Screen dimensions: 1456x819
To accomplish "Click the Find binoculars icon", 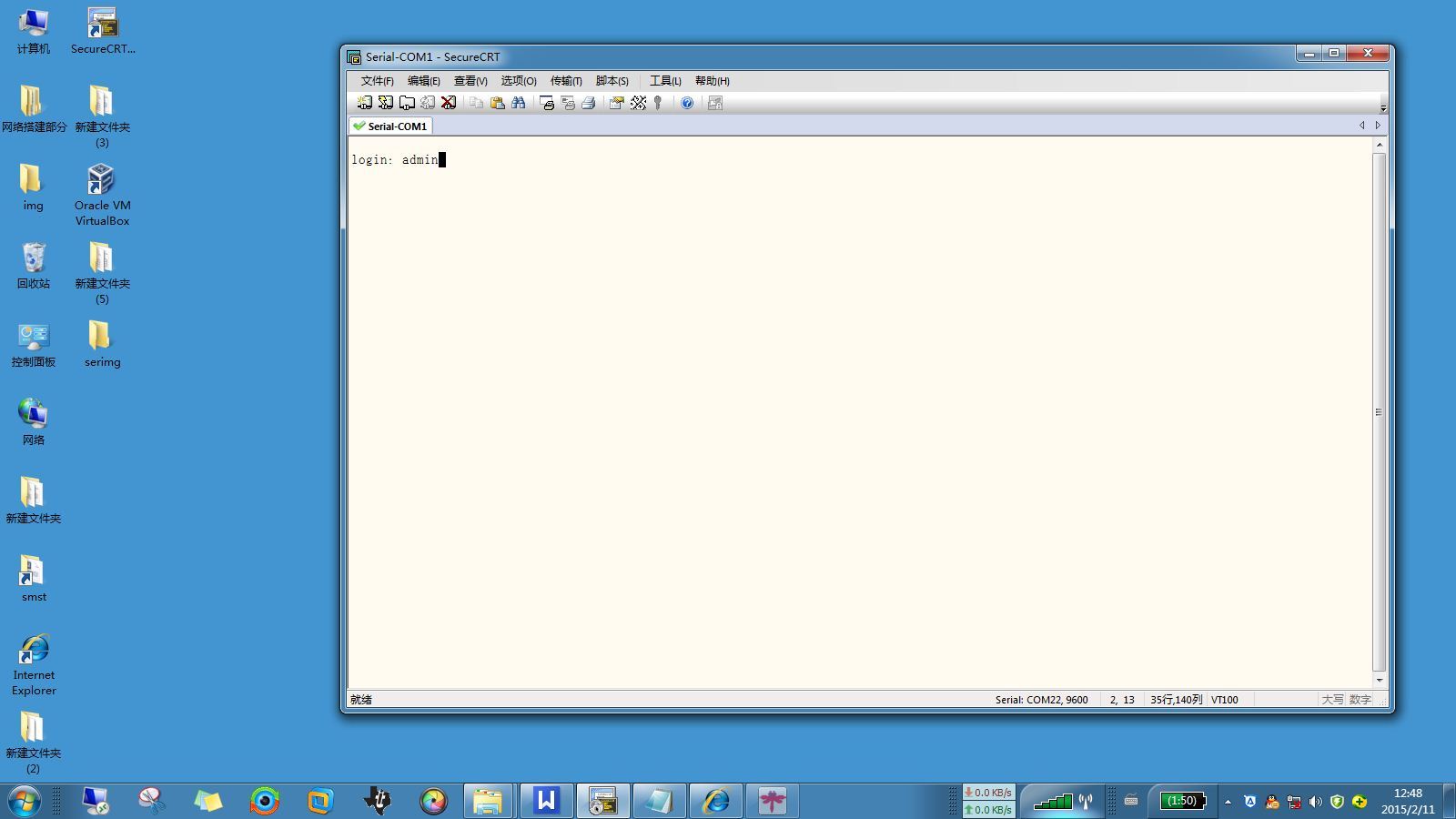I will click(x=519, y=103).
